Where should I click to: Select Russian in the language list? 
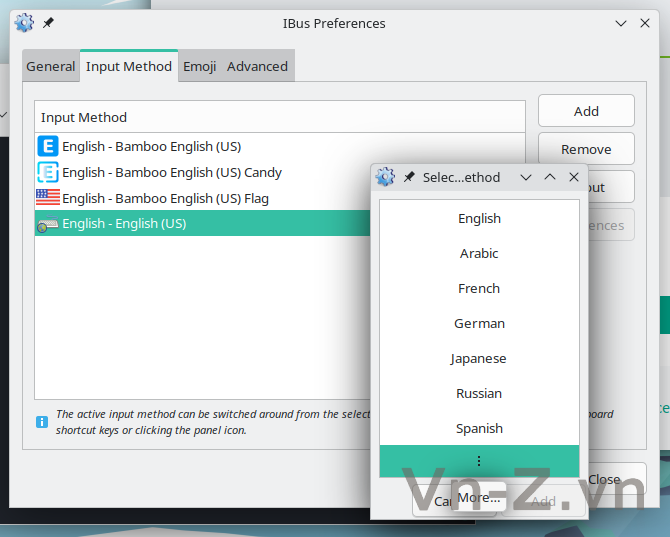pyautogui.click(x=479, y=393)
